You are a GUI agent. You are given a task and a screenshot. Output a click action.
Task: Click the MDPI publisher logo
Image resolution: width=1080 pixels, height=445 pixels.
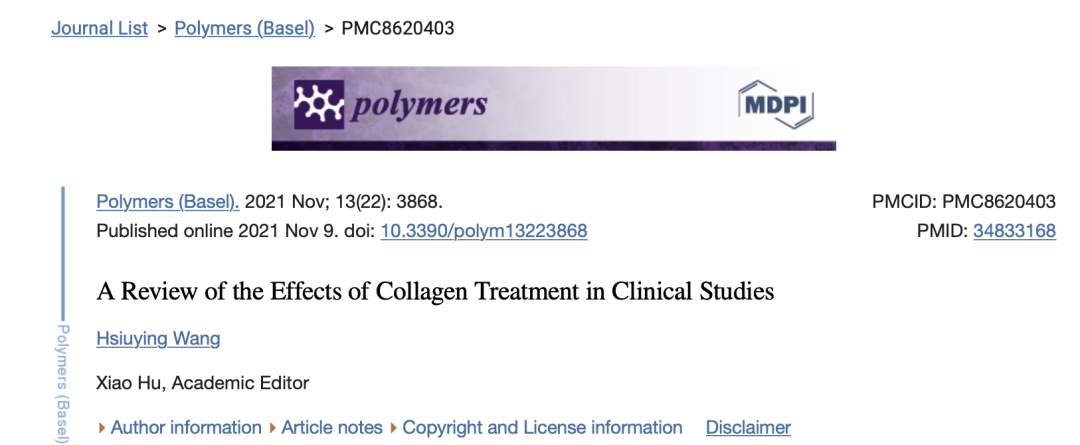click(x=776, y=103)
